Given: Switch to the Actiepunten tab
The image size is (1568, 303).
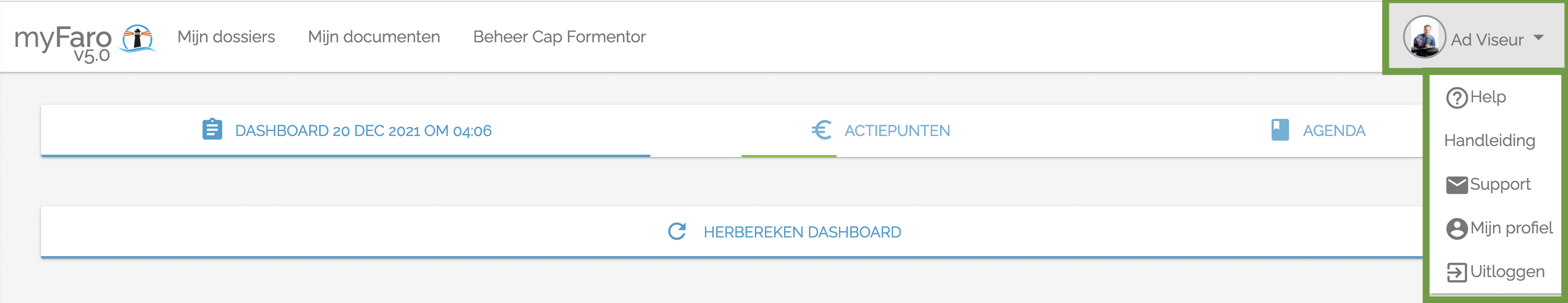Looking at the screenshot, I should click(x=881, y=131).
